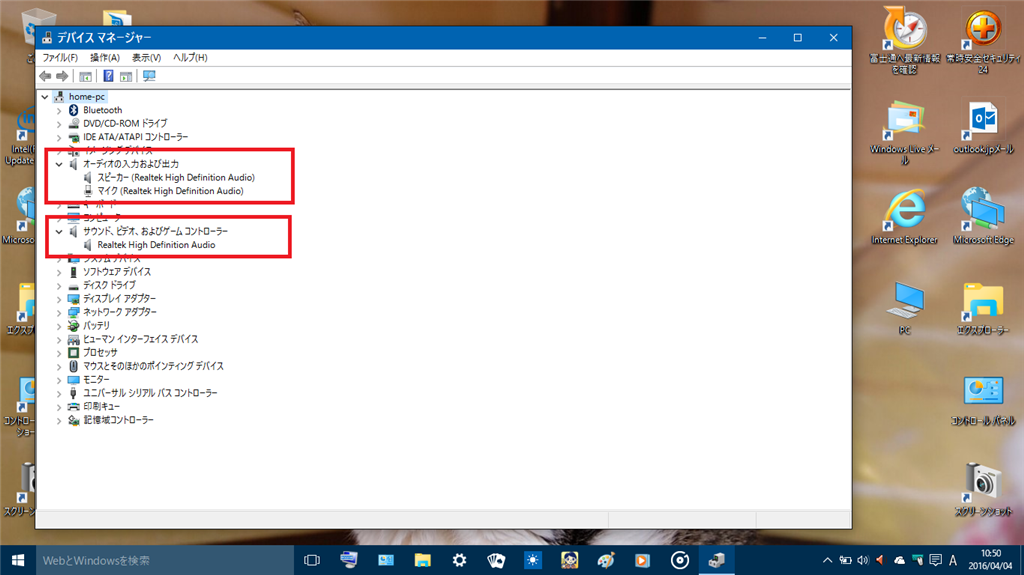
Task: Open the 表示(V) menu
Action: coord(146,58)
